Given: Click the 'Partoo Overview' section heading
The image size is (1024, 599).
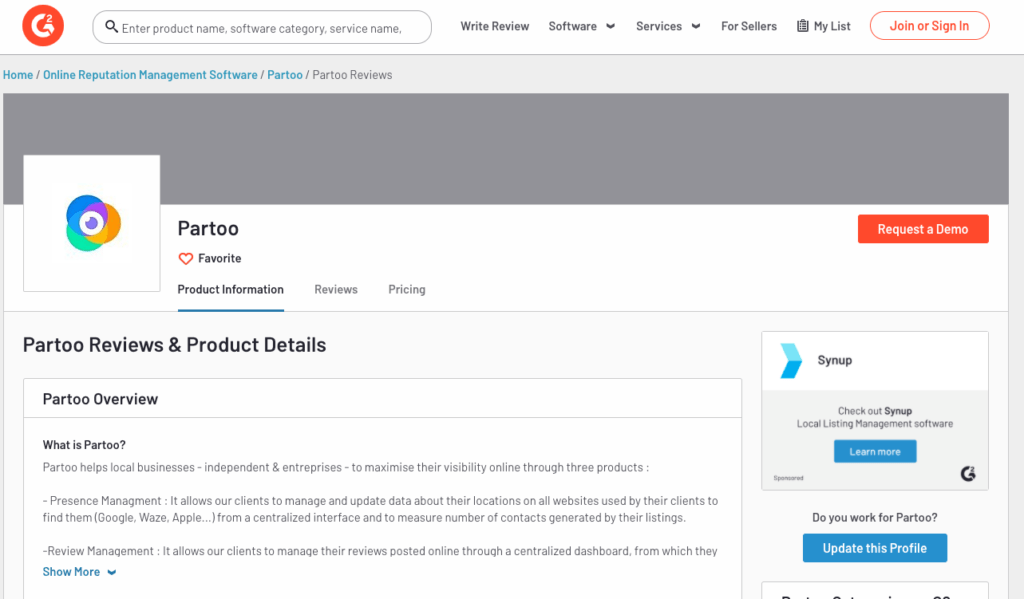Looking at the screenshot, I should (100, 399).
